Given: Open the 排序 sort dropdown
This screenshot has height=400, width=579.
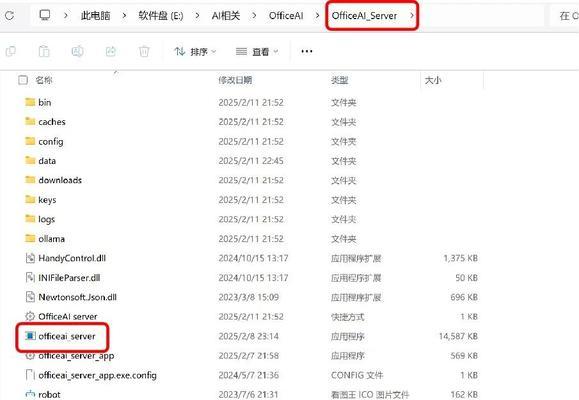Looking at the screenshot, I should pos(195,52).
